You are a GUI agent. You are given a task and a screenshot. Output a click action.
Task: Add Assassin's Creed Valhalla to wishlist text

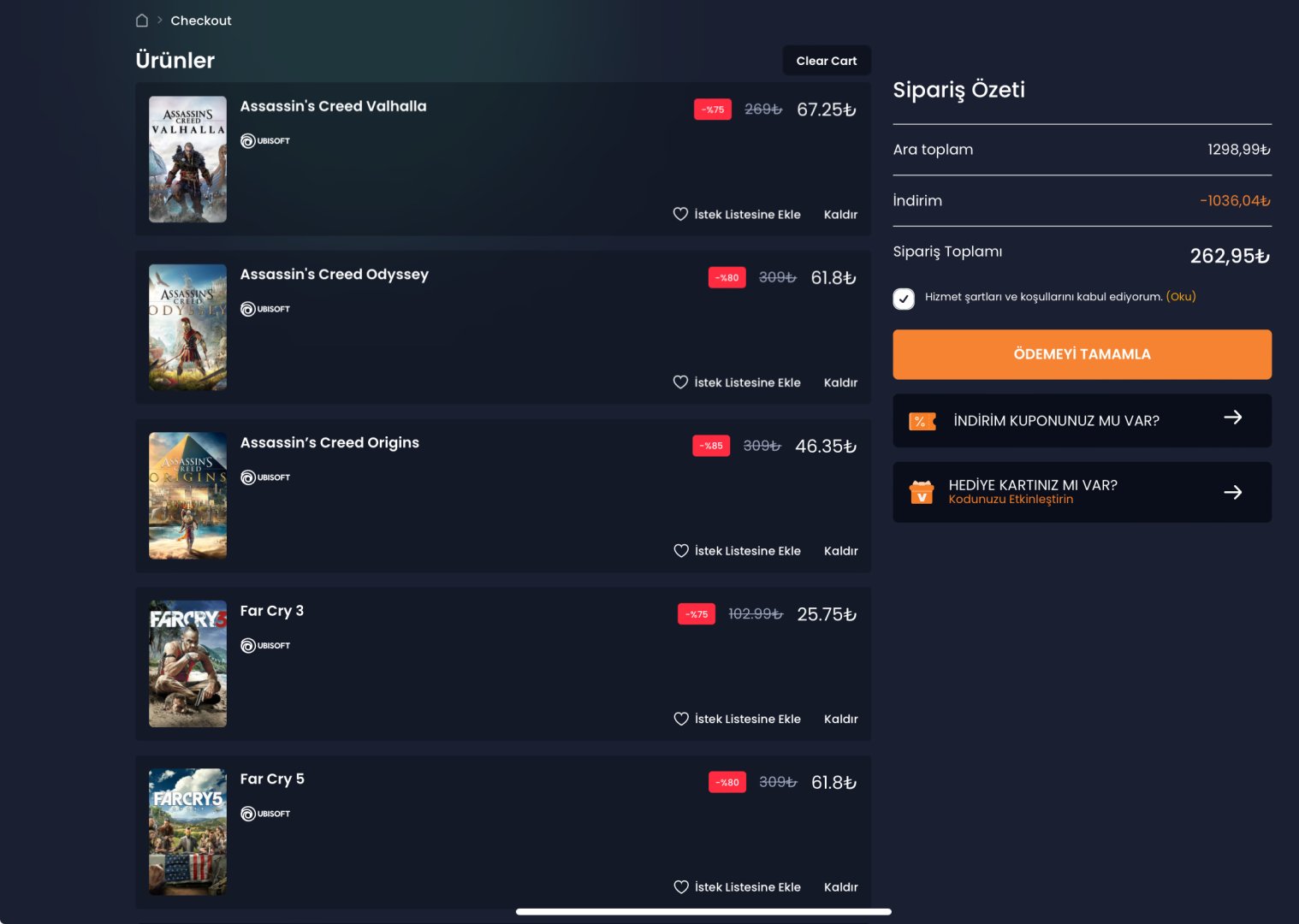[748, 215]
